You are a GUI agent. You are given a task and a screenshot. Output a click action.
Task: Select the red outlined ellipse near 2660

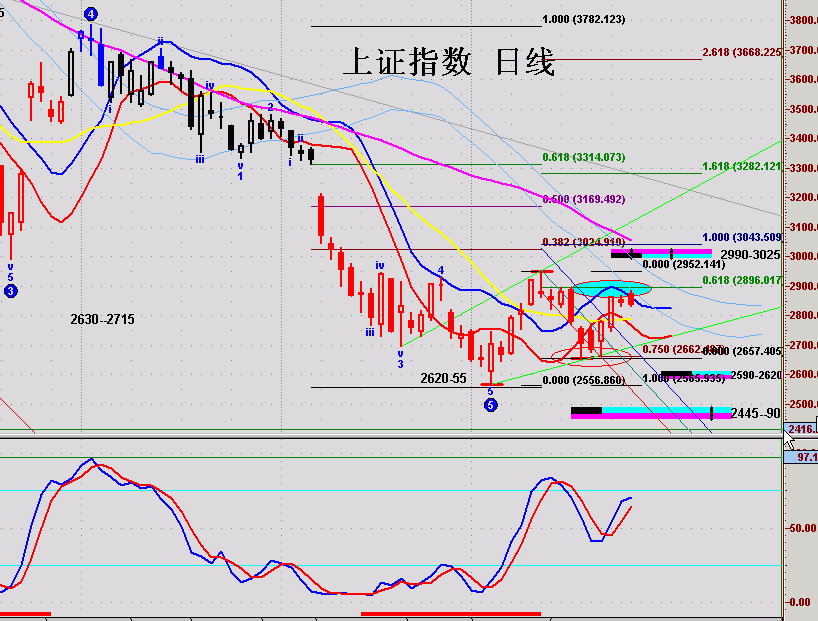(x=591, y=356)
